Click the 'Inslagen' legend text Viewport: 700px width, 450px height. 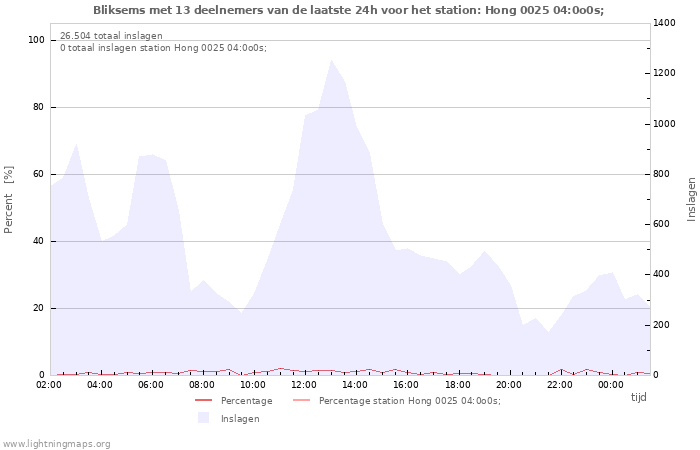point(240,419)
